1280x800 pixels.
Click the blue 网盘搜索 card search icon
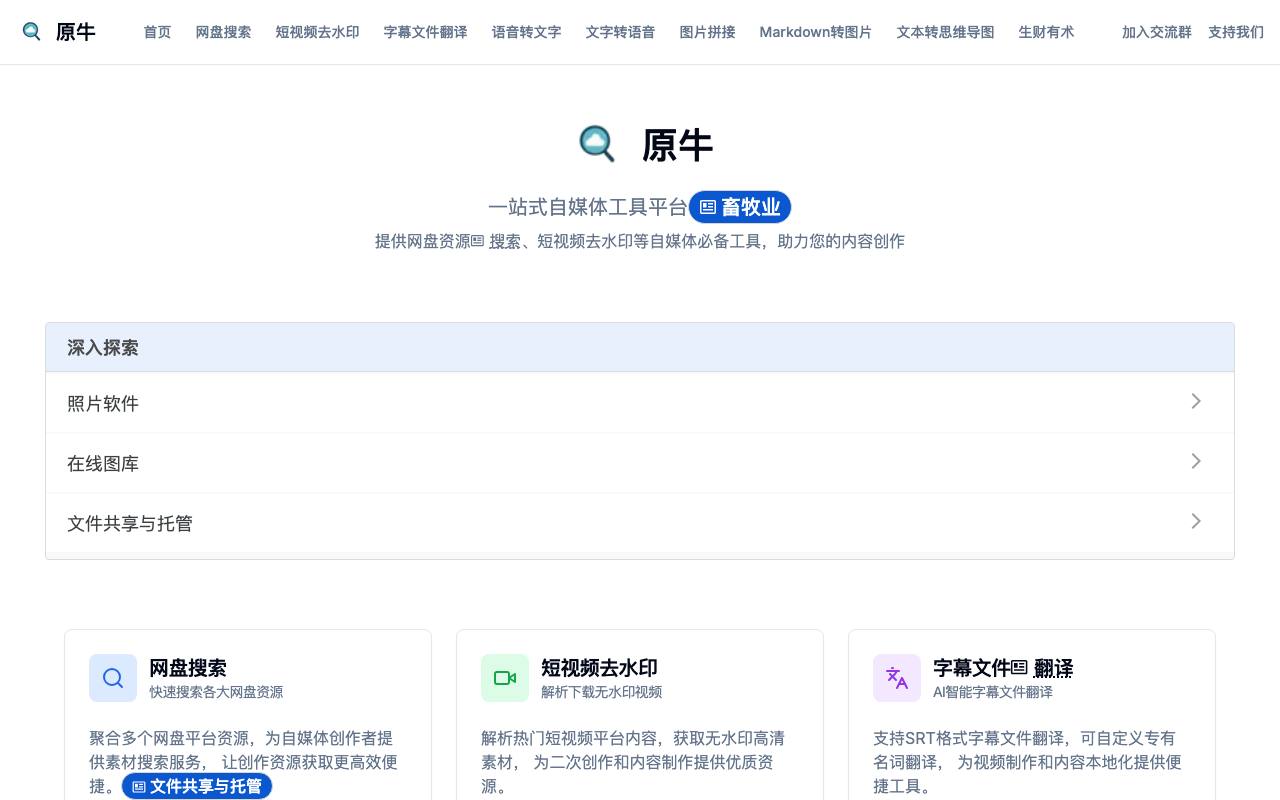coord(113,678)
